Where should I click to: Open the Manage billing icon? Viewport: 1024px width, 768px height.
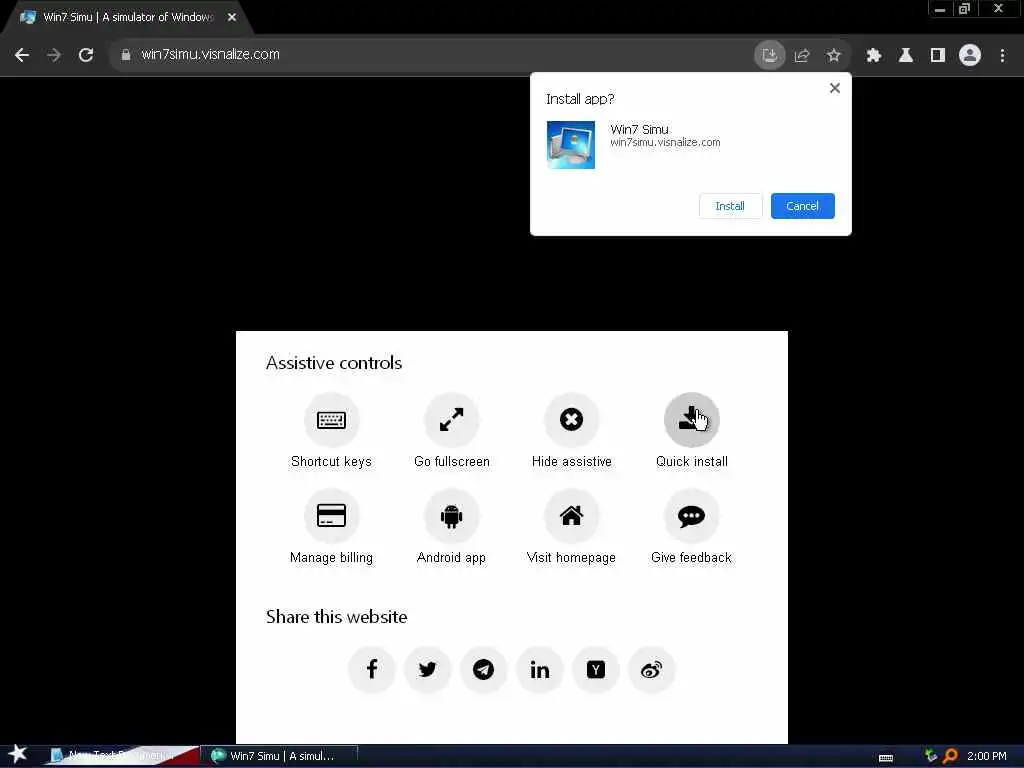click(x=331, y=515)
